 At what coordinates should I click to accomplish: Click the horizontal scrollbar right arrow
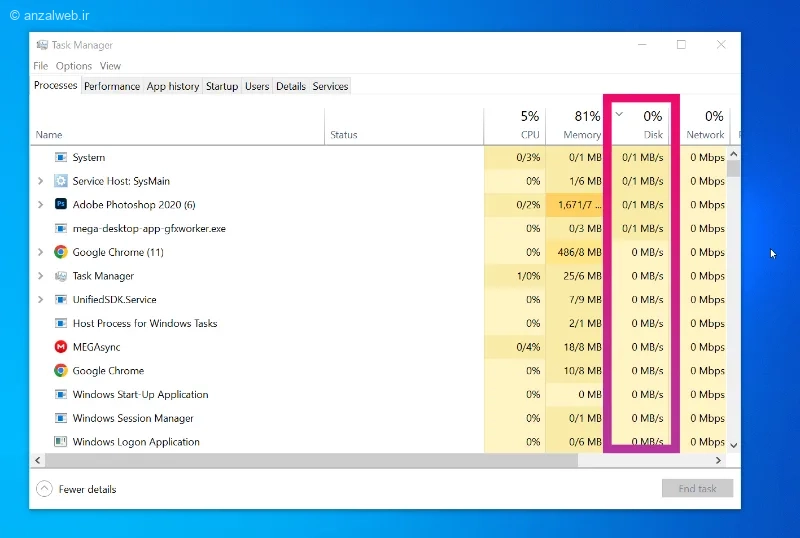click(718, 460)
